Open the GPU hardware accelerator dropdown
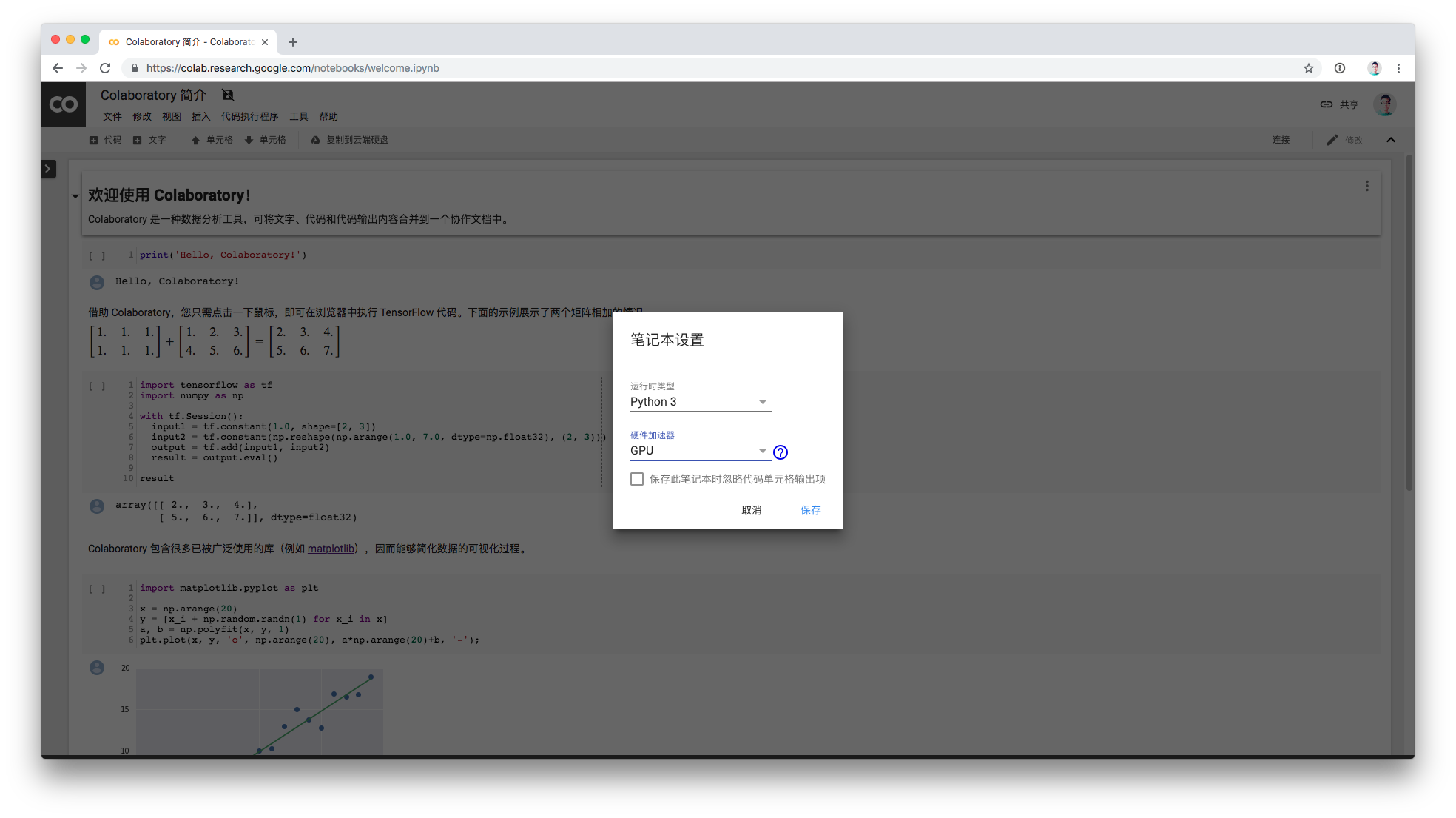The image size is (1456, 818). [699, 451]
